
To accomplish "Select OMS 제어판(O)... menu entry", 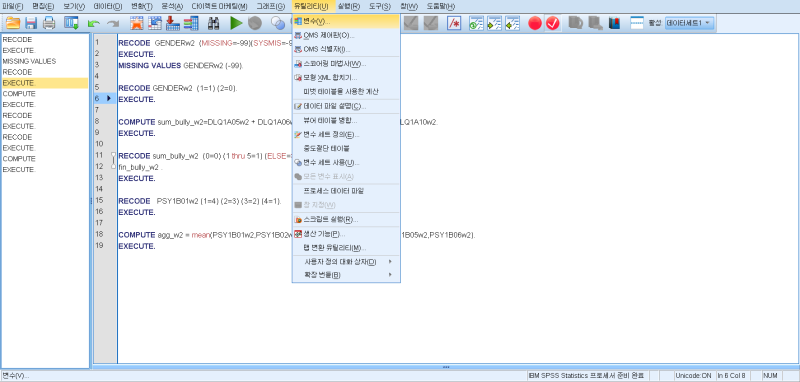I will (x=346, y=35).
